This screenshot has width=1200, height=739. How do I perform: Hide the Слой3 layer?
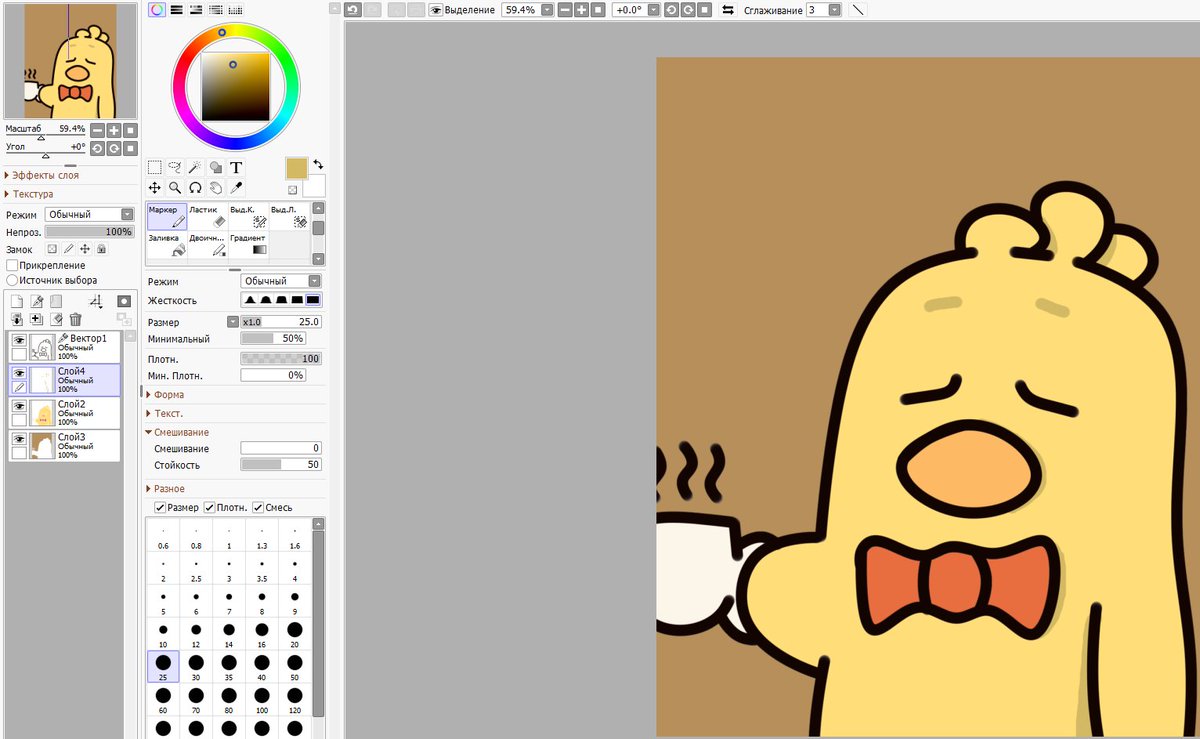pyautogui.click(x=18, y=438)
